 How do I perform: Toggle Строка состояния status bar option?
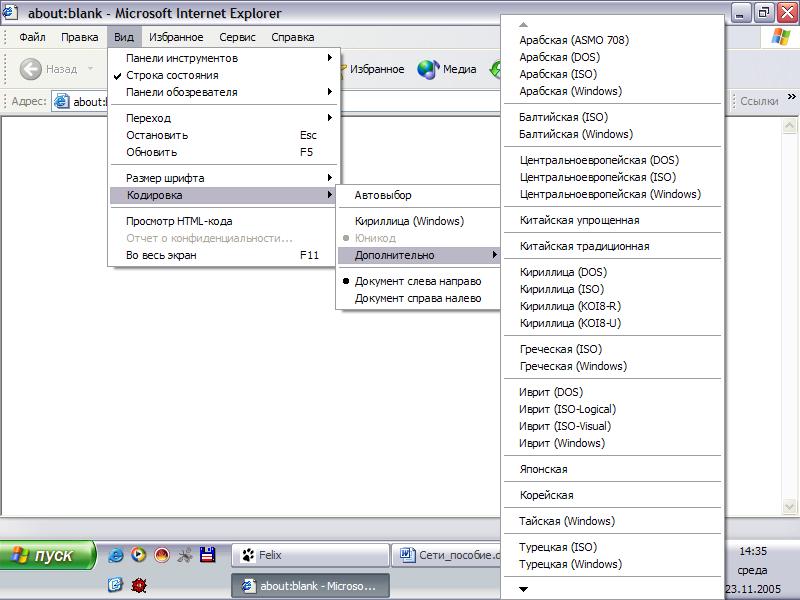223,75
